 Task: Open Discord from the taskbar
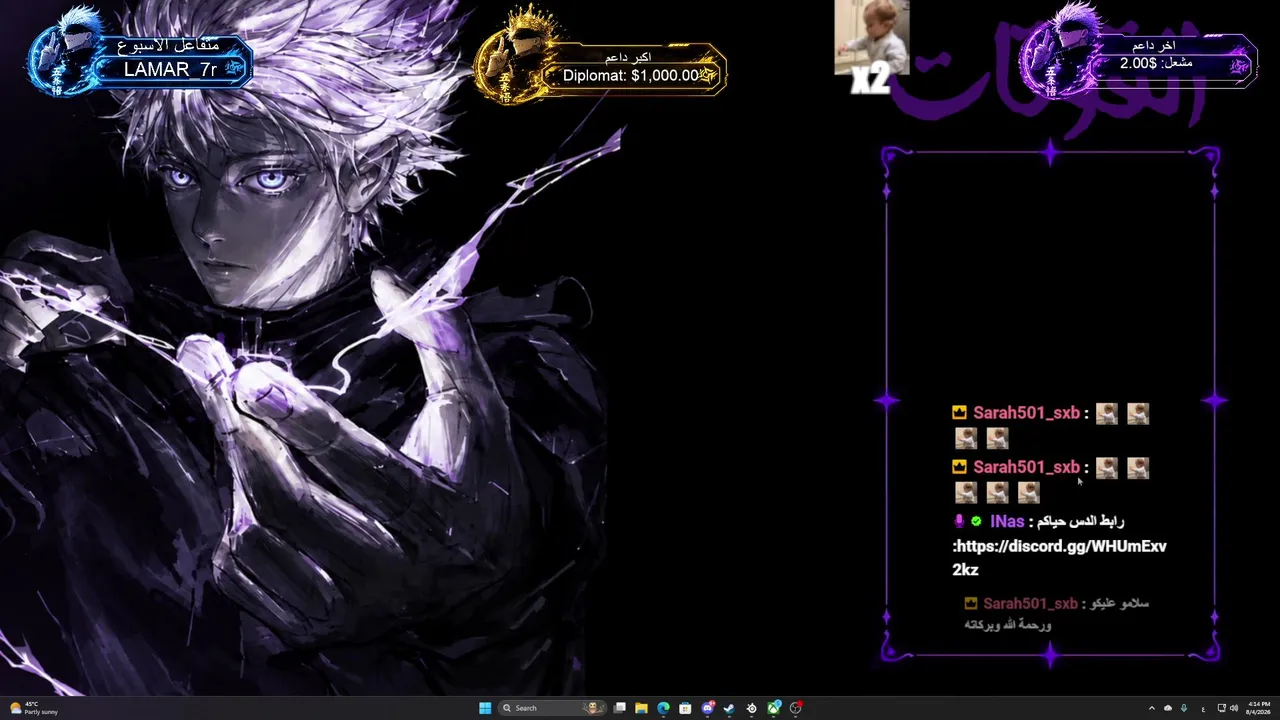[708, 708]
